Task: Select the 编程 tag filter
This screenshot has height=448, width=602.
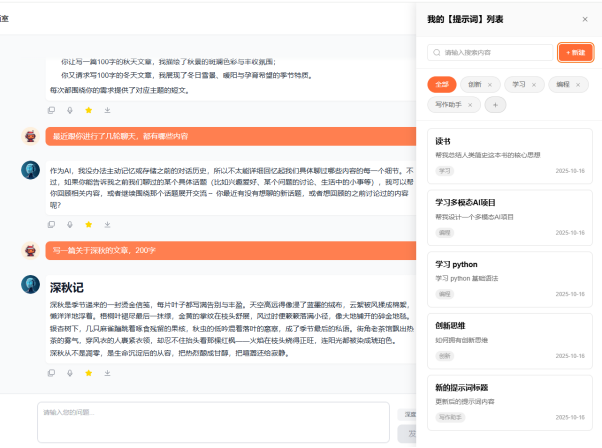Action: [x=563, y=84]
